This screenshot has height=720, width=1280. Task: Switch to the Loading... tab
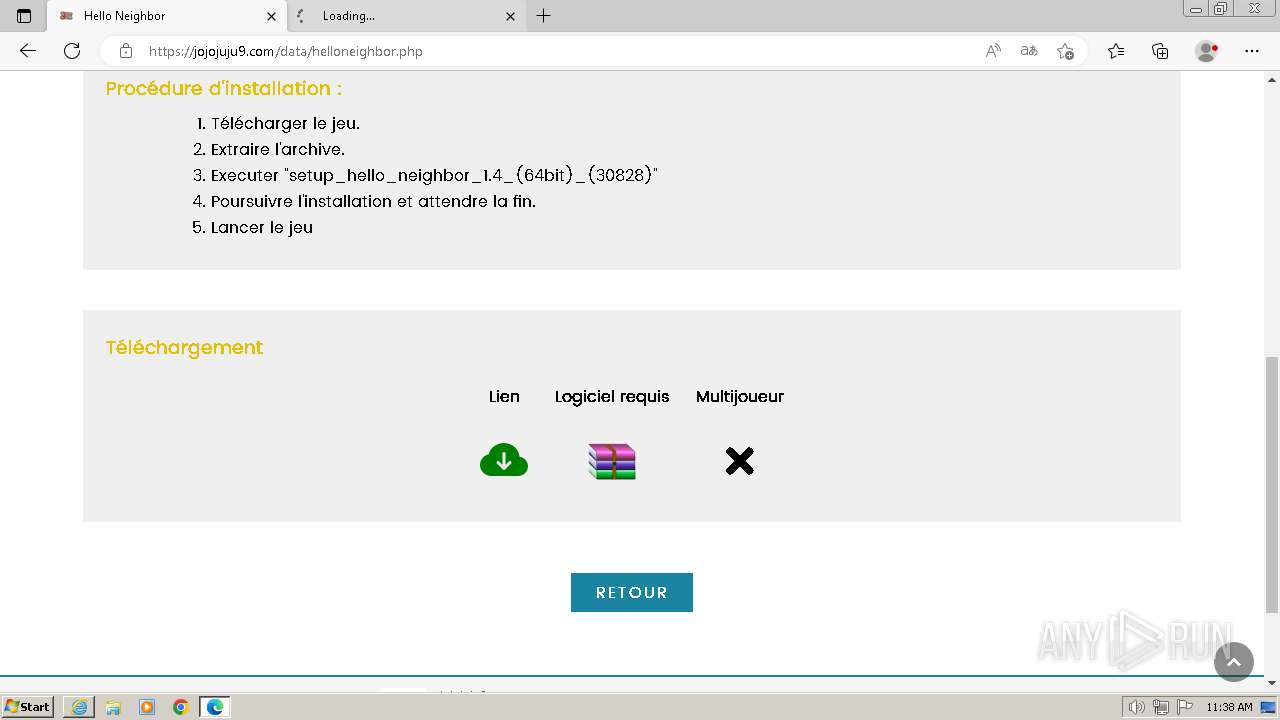(405, 16)
